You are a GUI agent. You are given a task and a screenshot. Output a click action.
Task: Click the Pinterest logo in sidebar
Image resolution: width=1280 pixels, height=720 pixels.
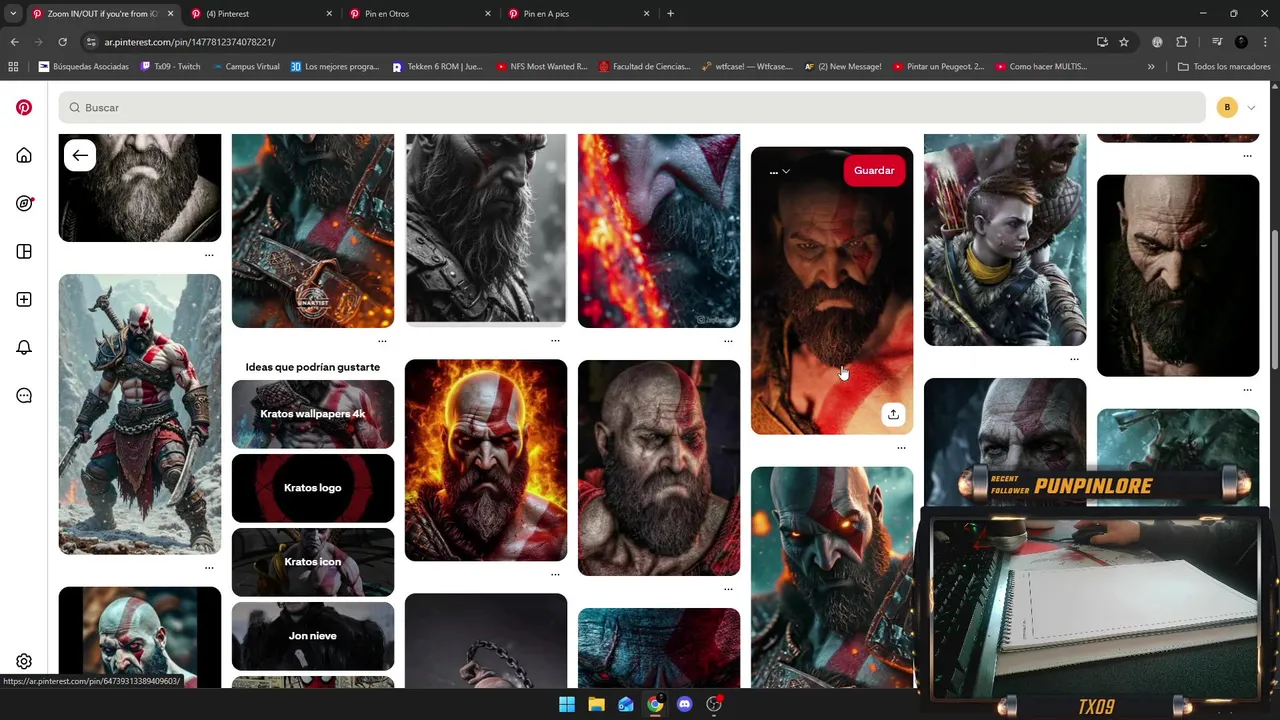pos(24,107)
